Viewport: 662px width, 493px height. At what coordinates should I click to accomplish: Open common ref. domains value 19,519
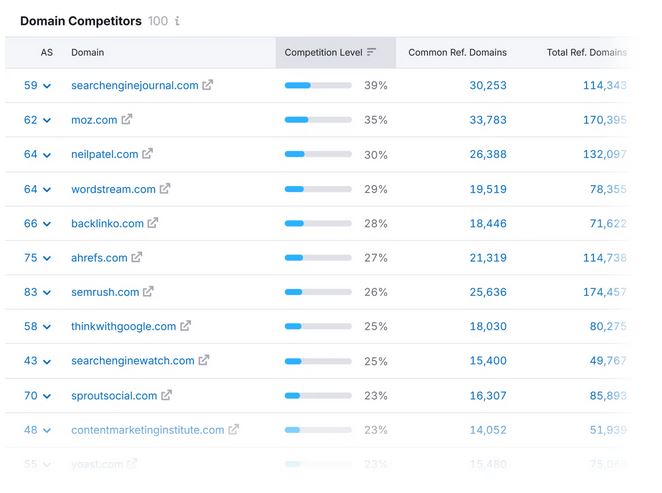488,189
